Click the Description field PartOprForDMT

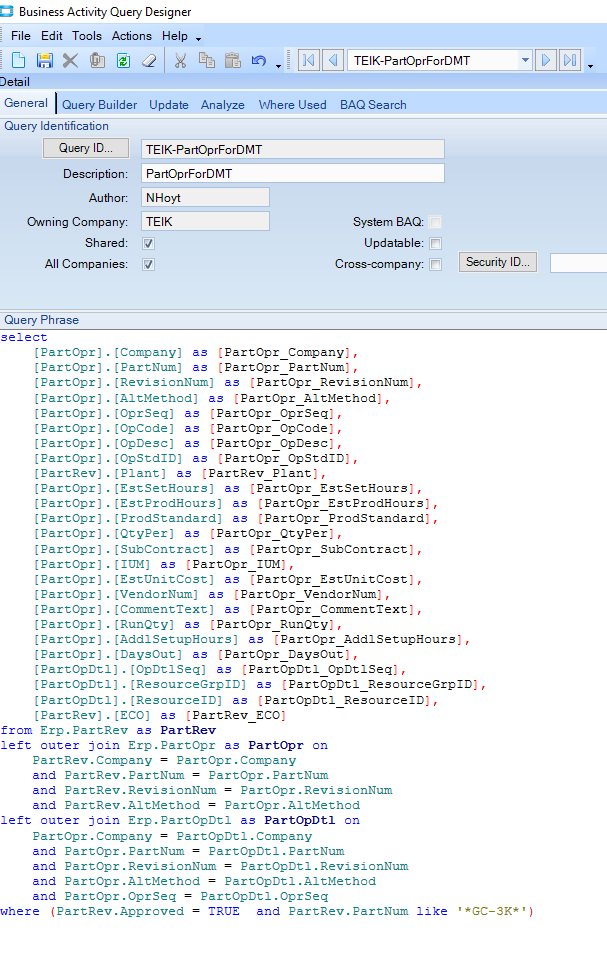(293, 173)
